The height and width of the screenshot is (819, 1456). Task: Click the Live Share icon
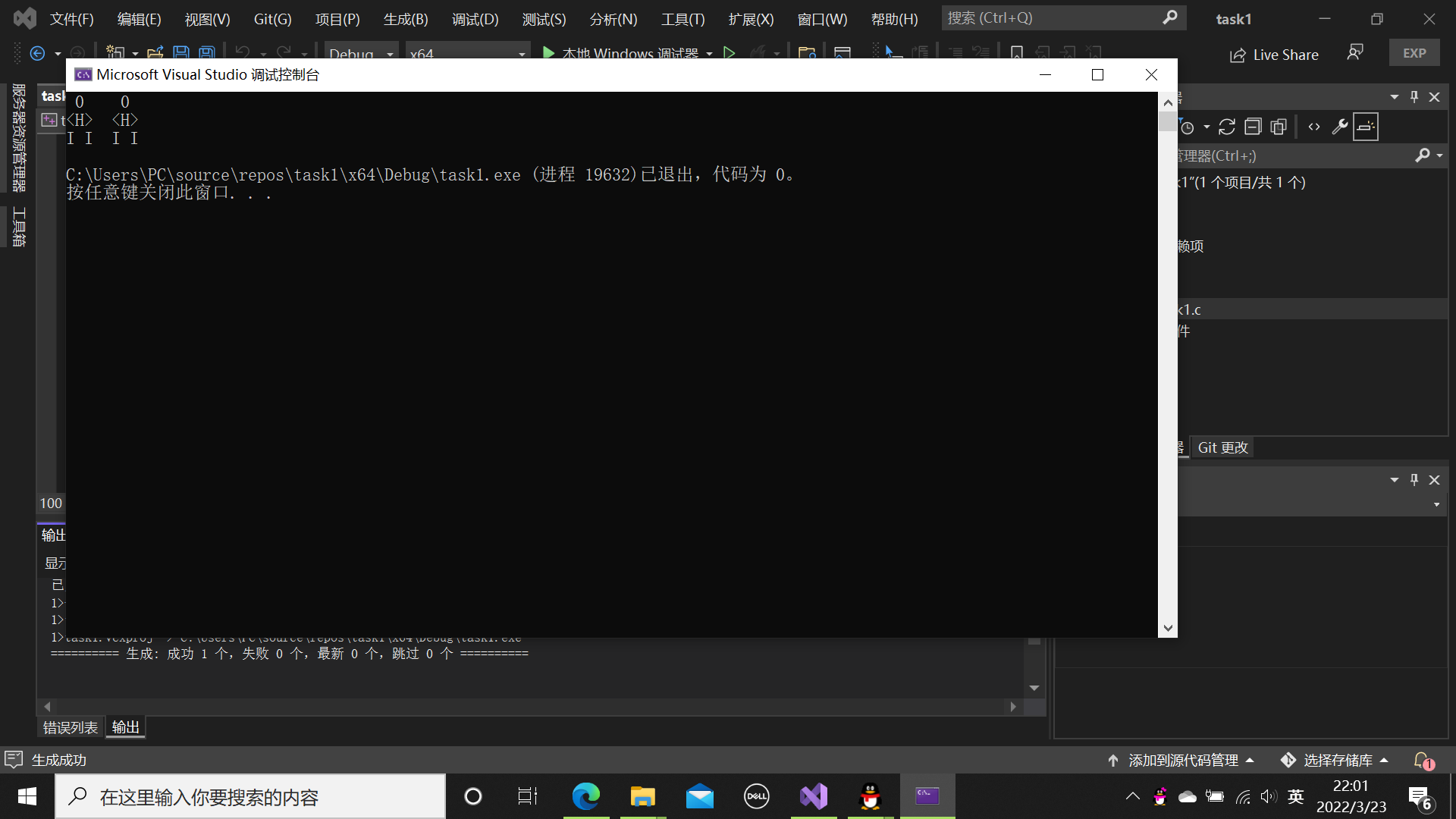coord(1238,55)
